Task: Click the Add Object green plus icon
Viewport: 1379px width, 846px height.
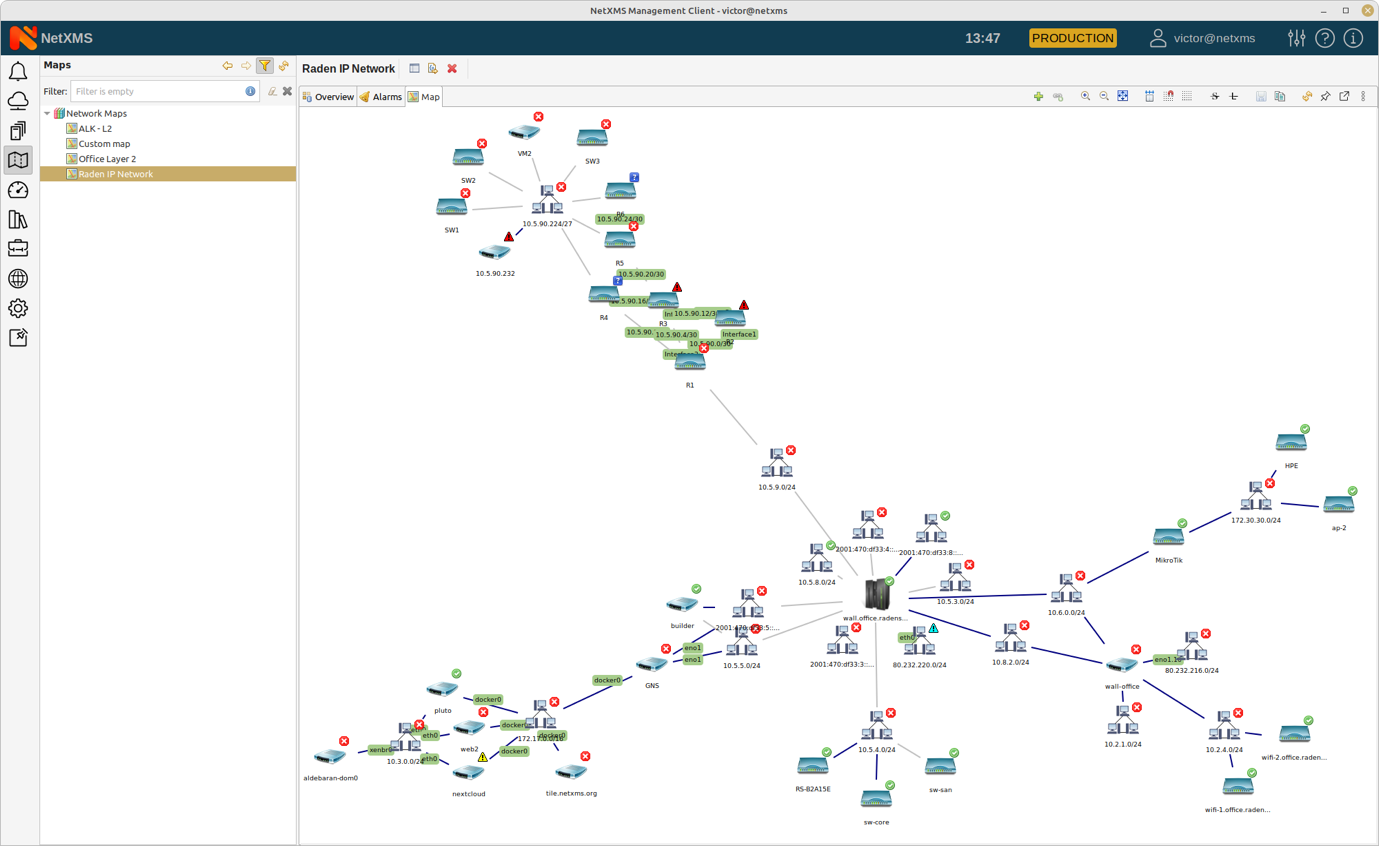Action: (1038, 96)
